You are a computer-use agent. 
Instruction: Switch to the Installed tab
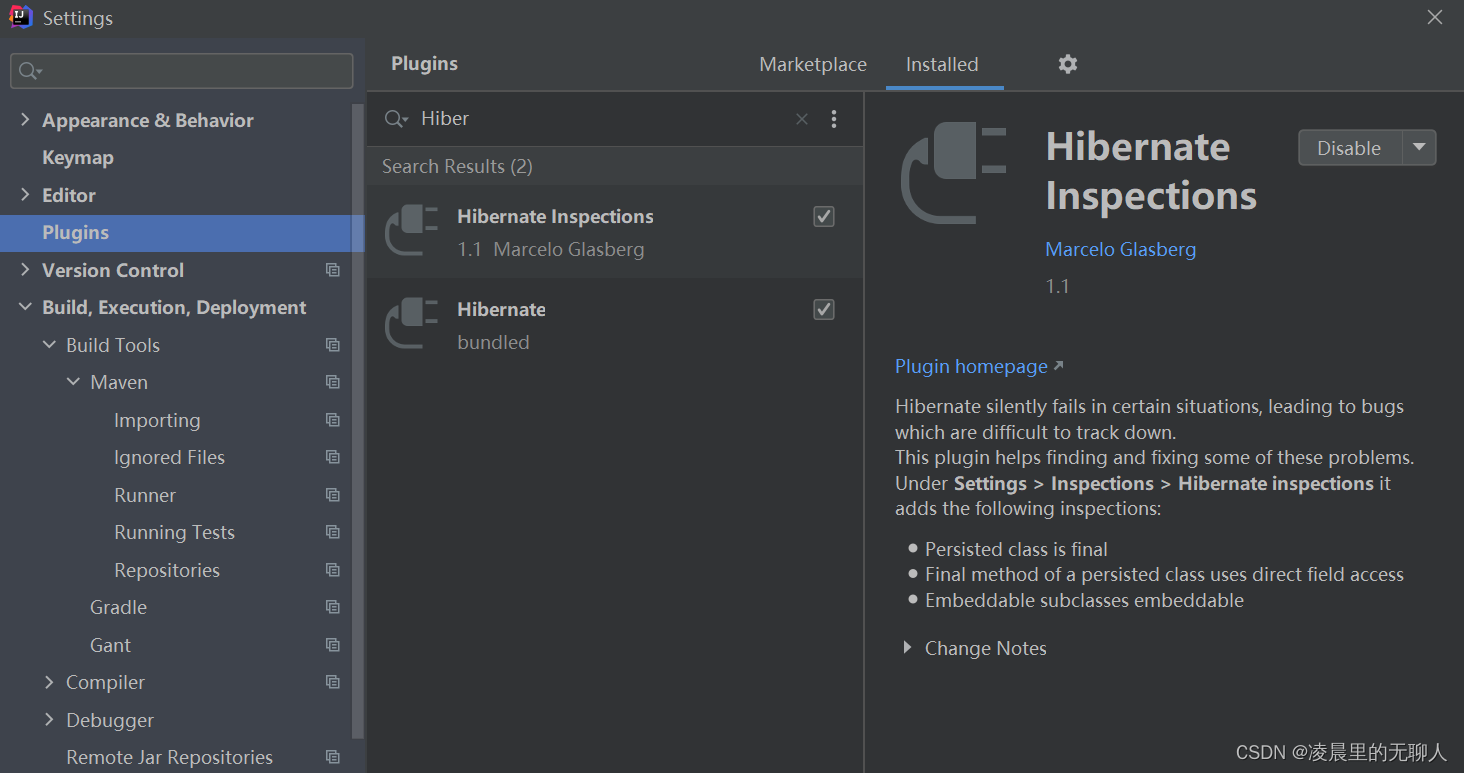(x=942, y=64)
